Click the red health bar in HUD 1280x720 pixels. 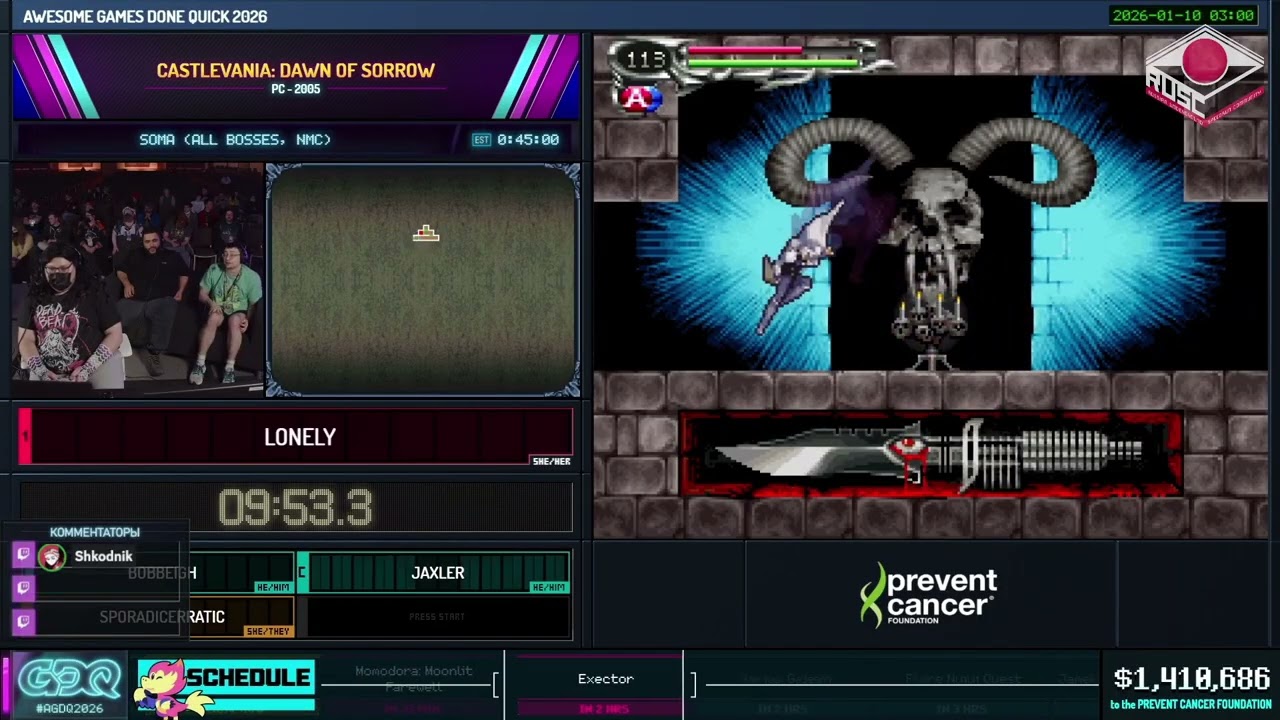(745, 48)
